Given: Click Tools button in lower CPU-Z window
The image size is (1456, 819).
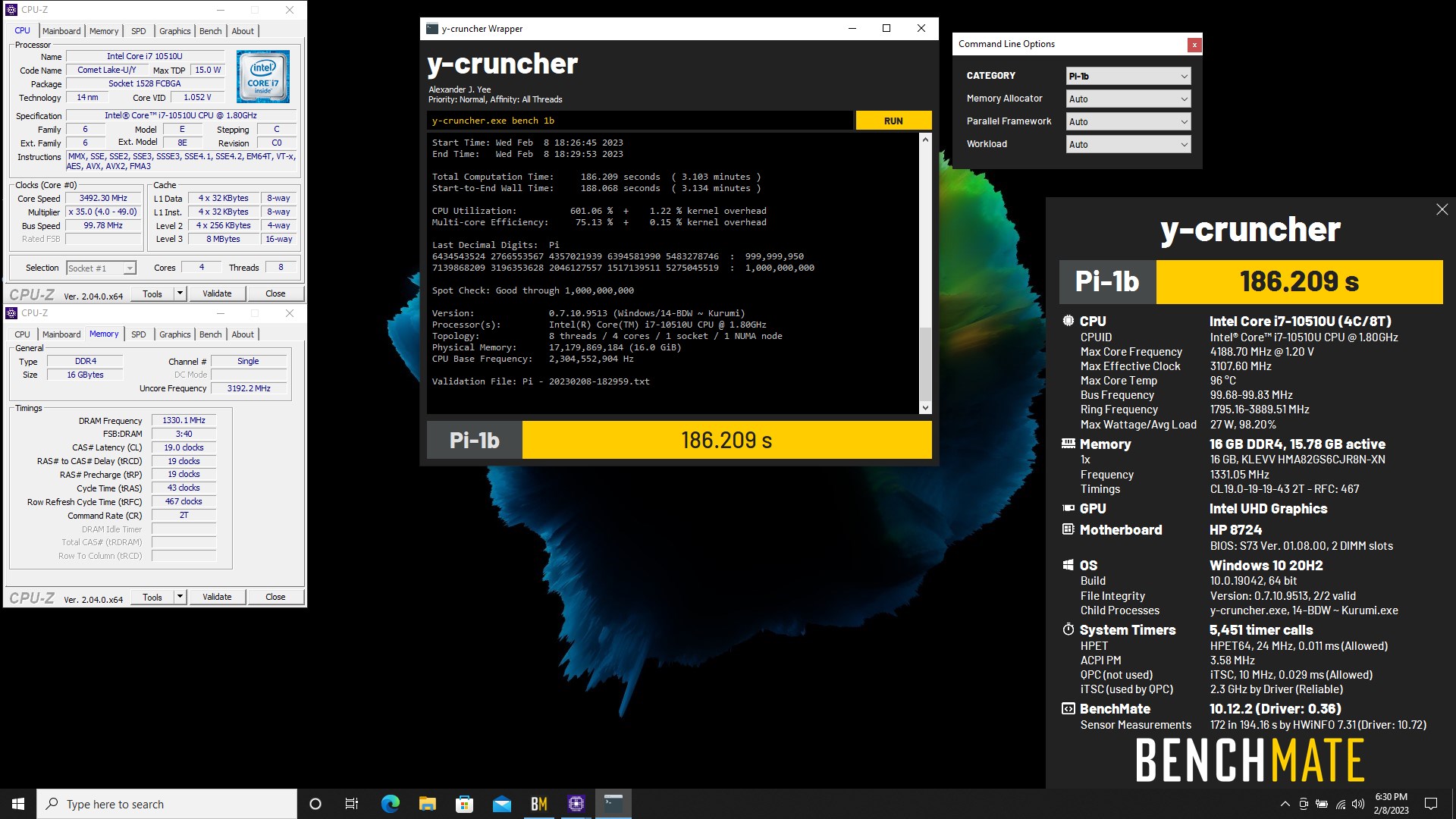Looking at the screenshot, I should coord(152,597).
